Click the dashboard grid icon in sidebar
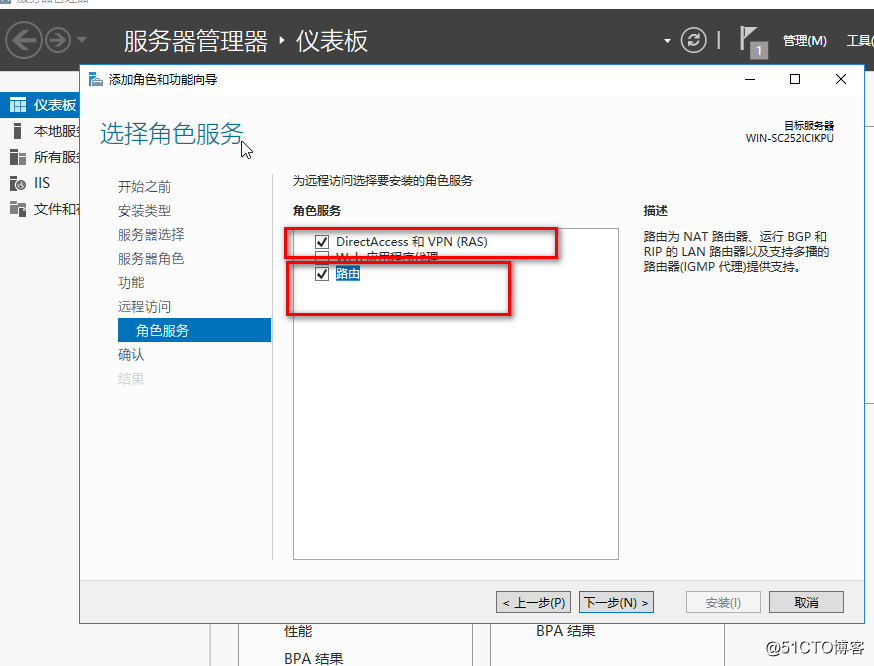Viewport: 874px width, 666px height. coord(18,105)
